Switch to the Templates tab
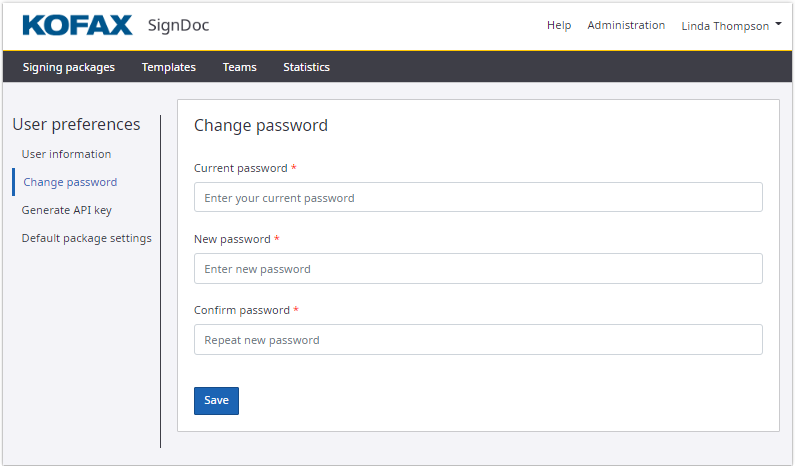The image size is (795, 468). pyautogui.click(x=168, y=67)
